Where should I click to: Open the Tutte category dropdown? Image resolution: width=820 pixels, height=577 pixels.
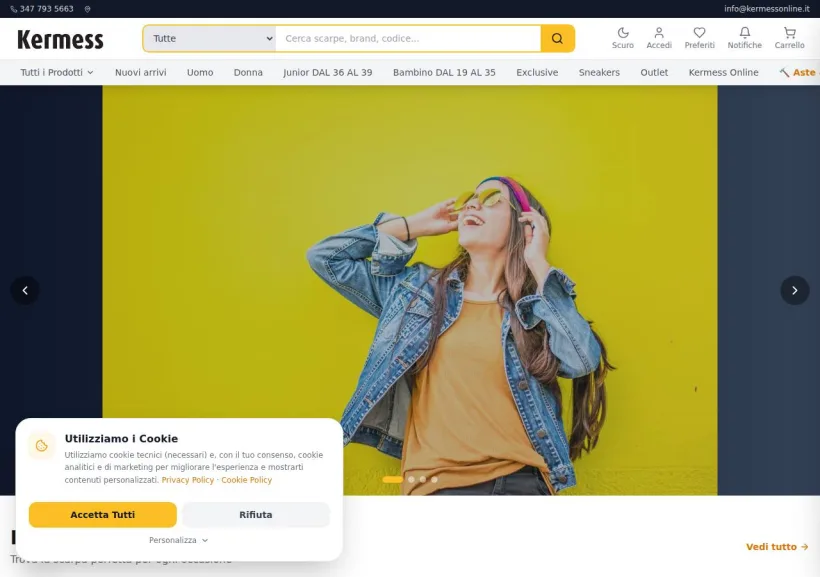pyautogui.click(x=210, y=38)
